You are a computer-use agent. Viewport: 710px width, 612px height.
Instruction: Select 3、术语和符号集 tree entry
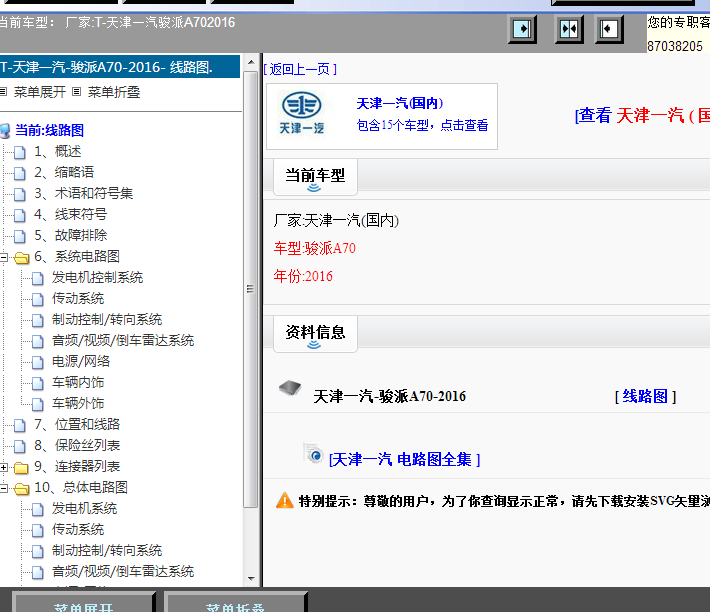pyautogui.click(x=83, y=193)
